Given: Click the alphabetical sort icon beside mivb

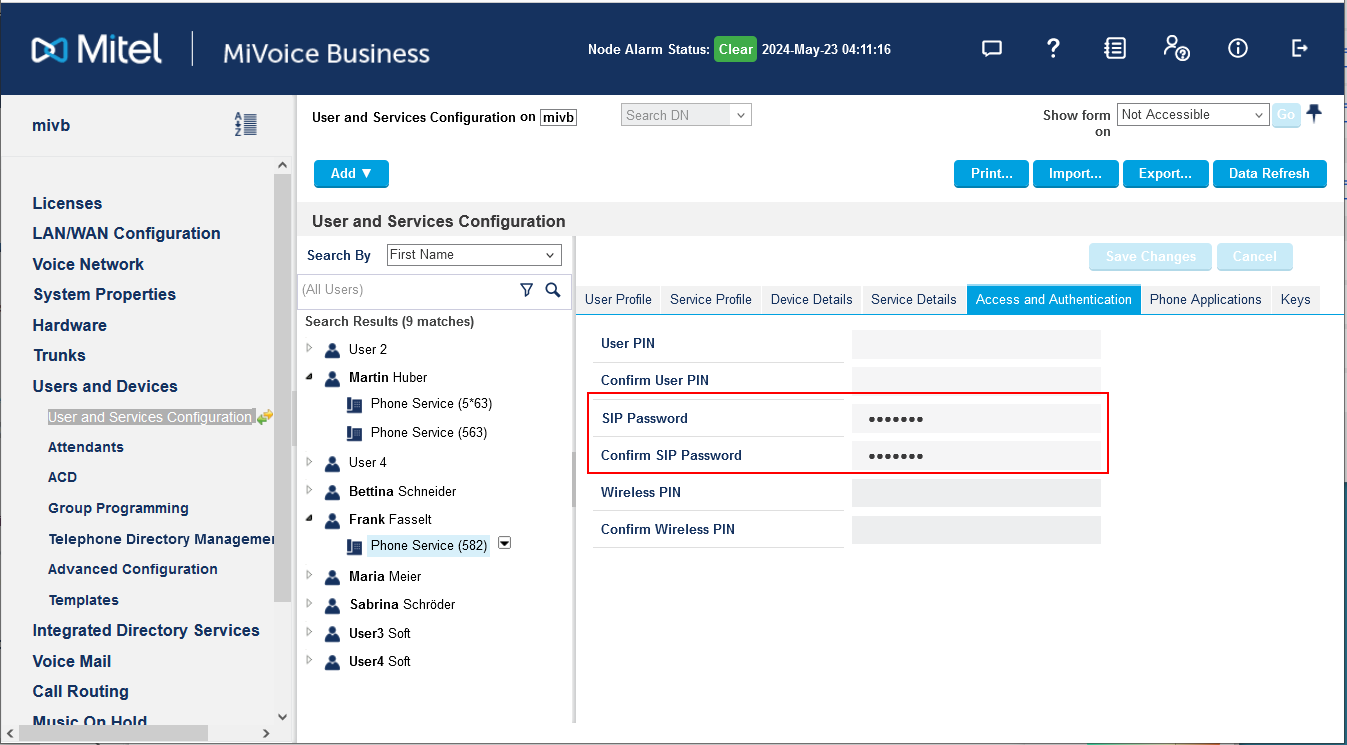Looking at the screenshot, I should coord(246,125).
